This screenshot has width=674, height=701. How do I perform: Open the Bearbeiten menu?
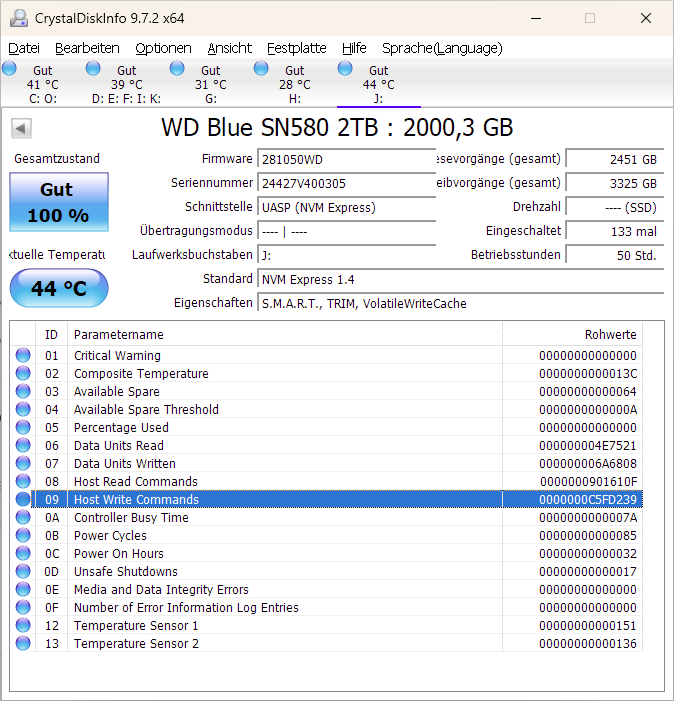click(x=87, y=48)
